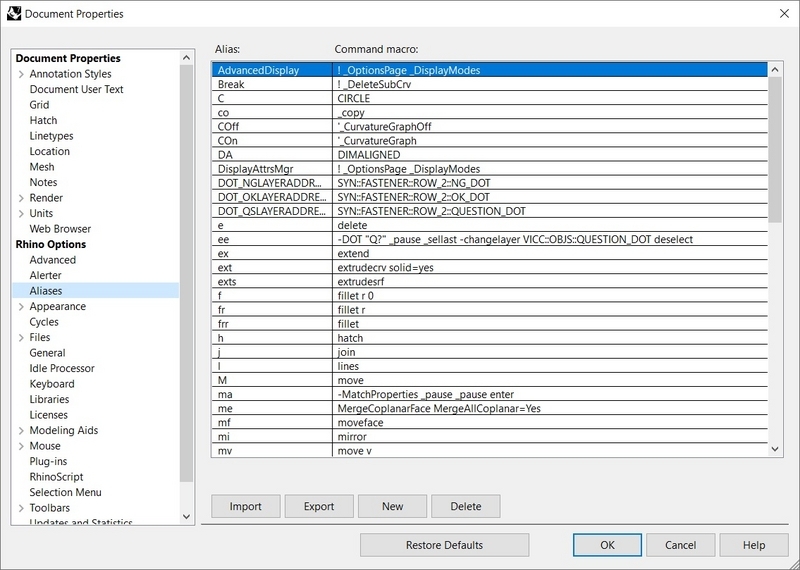Open the Linetypes page
Viewport: 800px width, 570px height.
coord(52,136)
